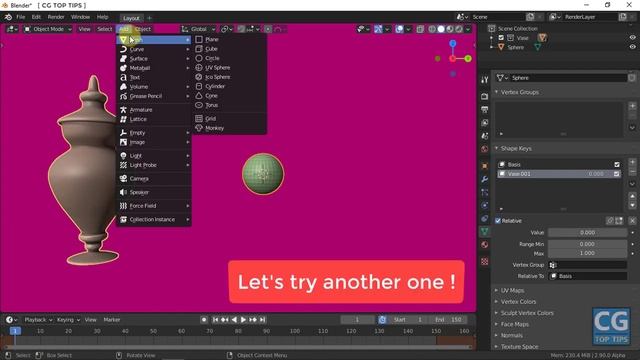Switch to rendered viewport shading

click(x=459, y=29)
